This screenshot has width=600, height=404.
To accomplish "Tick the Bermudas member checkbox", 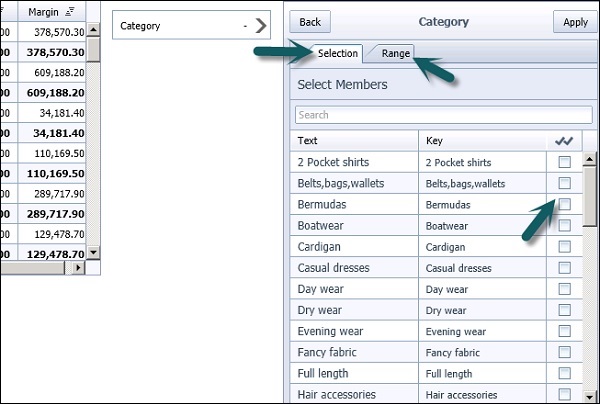I will pyautogui.click(x=565, y=204).
